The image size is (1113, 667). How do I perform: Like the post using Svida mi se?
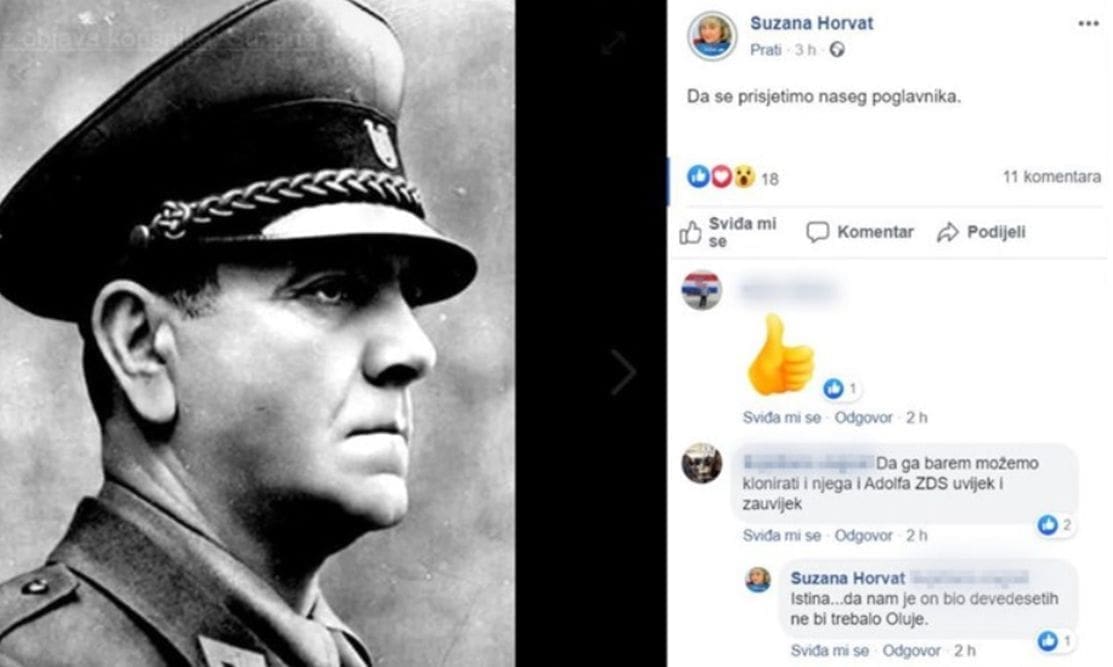729,232
